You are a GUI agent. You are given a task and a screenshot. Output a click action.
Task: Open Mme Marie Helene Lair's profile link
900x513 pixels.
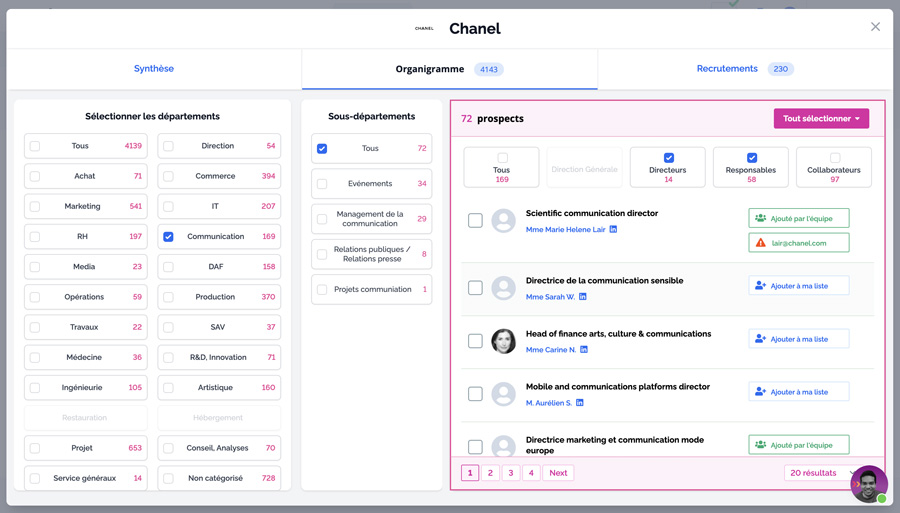(565, 230)
